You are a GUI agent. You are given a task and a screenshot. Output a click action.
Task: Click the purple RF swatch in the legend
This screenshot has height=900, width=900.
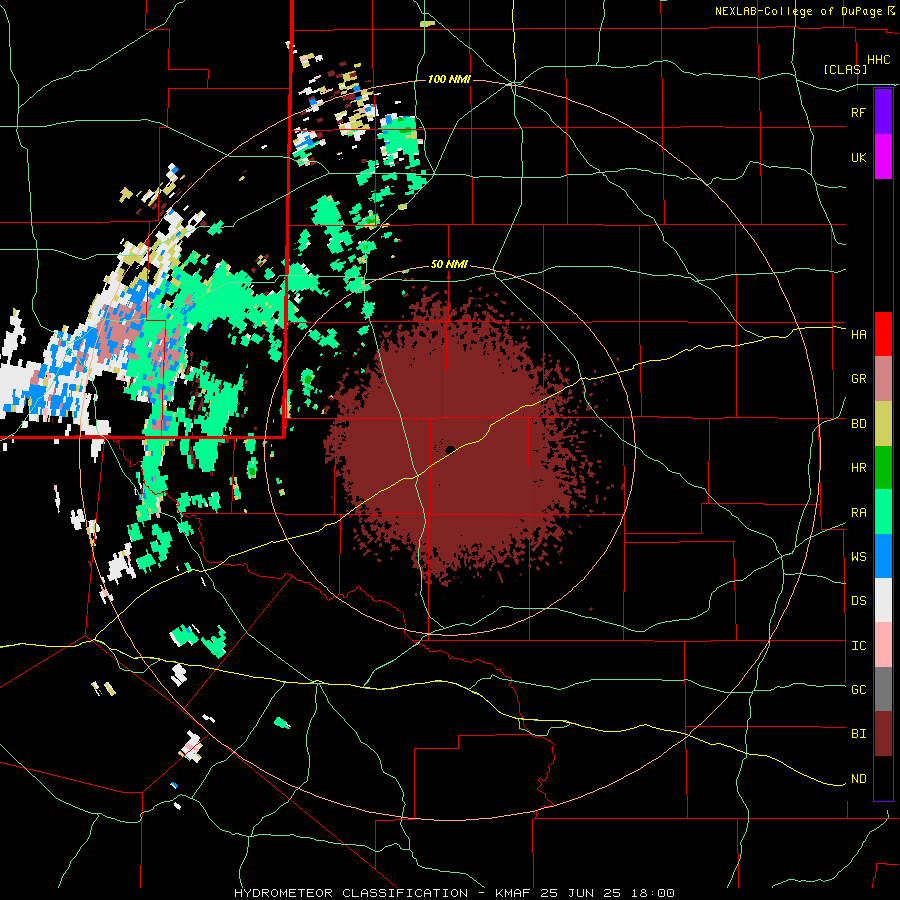tap(883, 112)
